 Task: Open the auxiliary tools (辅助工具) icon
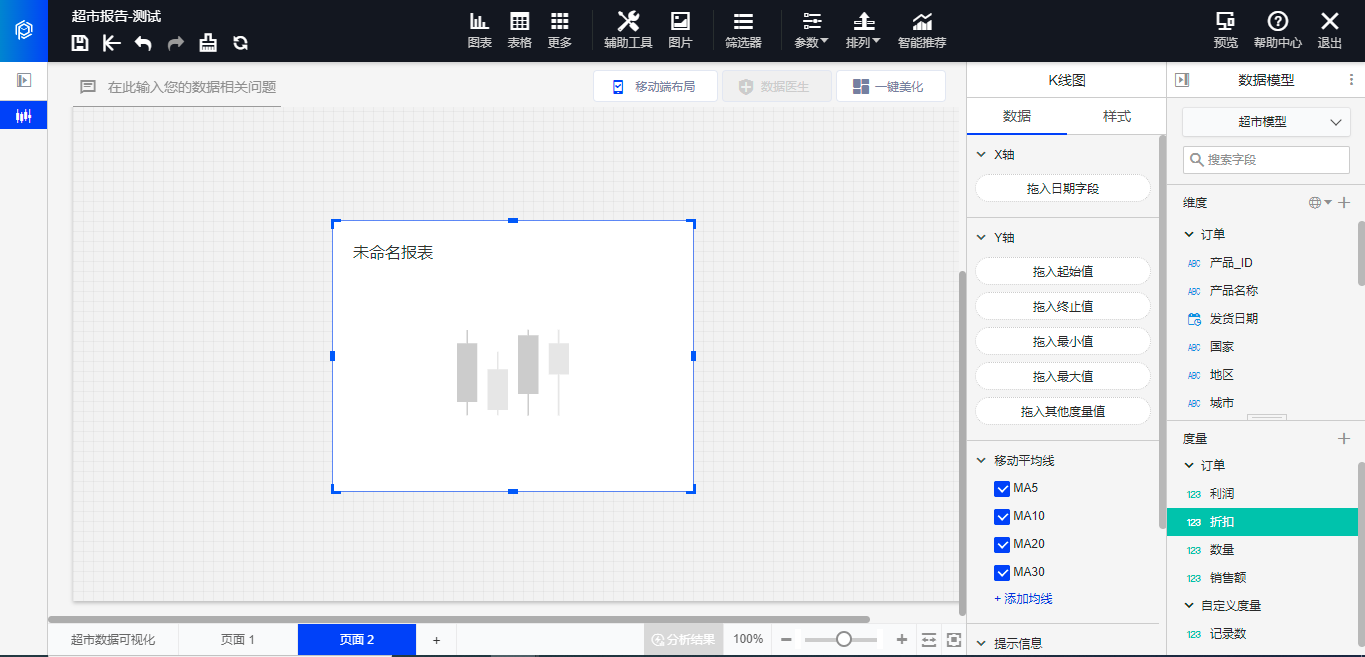(x=628, y=30)
